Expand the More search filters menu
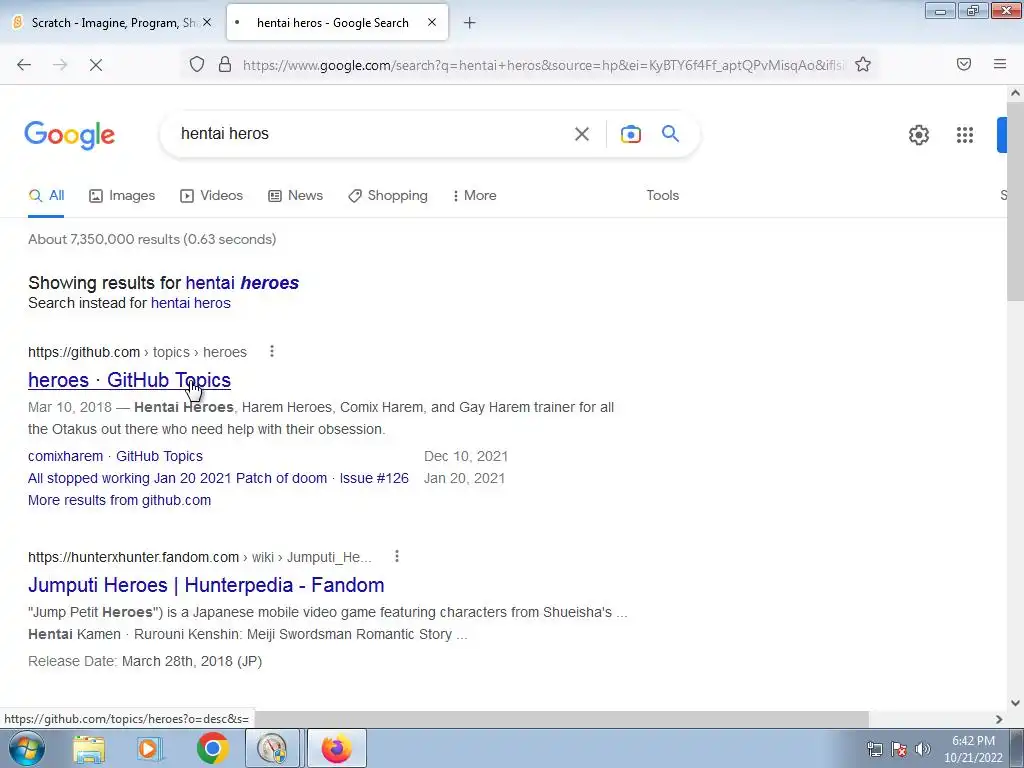 point(475,195)
